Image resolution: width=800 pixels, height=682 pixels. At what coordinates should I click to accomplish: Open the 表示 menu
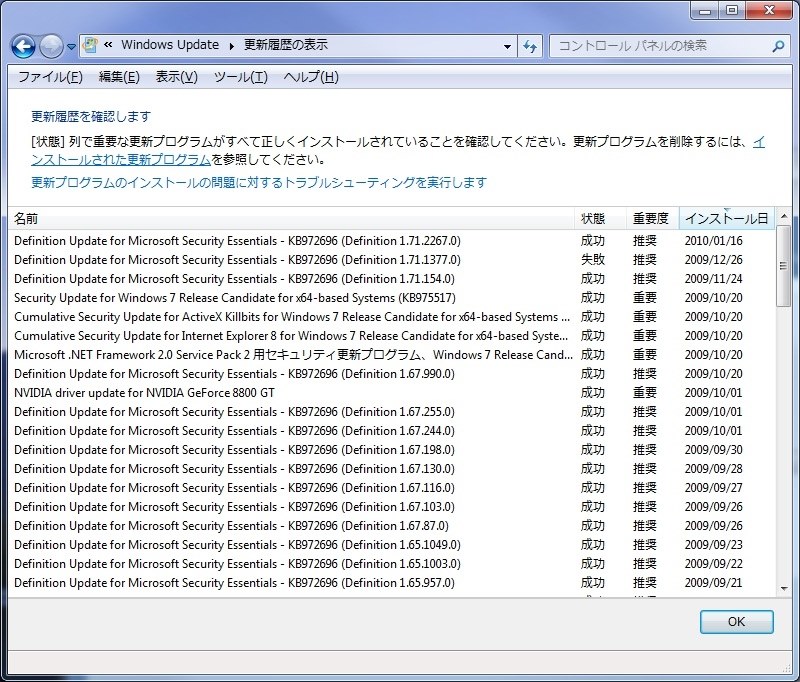pyautogui.click(x=175, y=77)
